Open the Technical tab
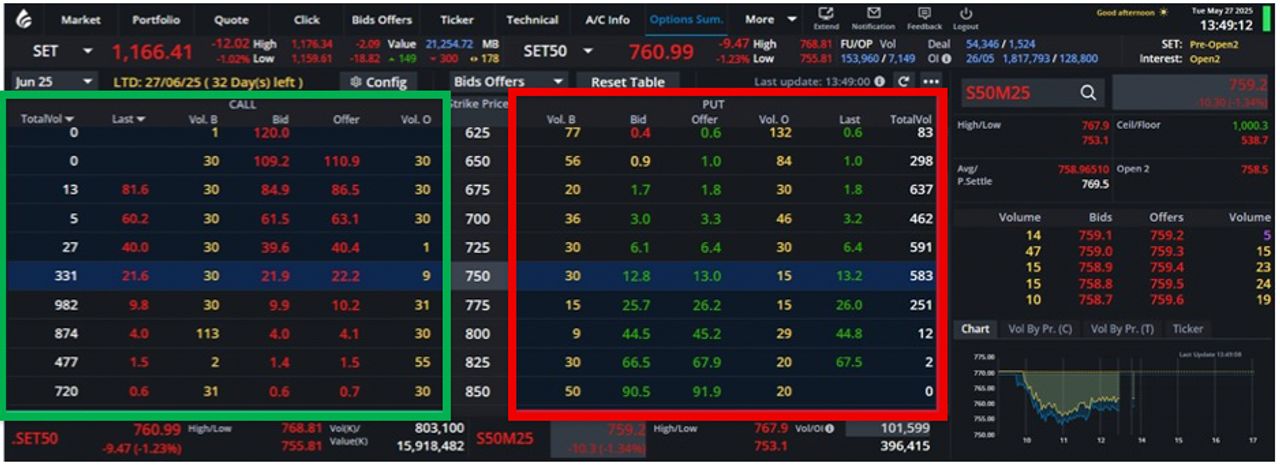This screenshot has height=467, width=1280. (x=532, y=19)
